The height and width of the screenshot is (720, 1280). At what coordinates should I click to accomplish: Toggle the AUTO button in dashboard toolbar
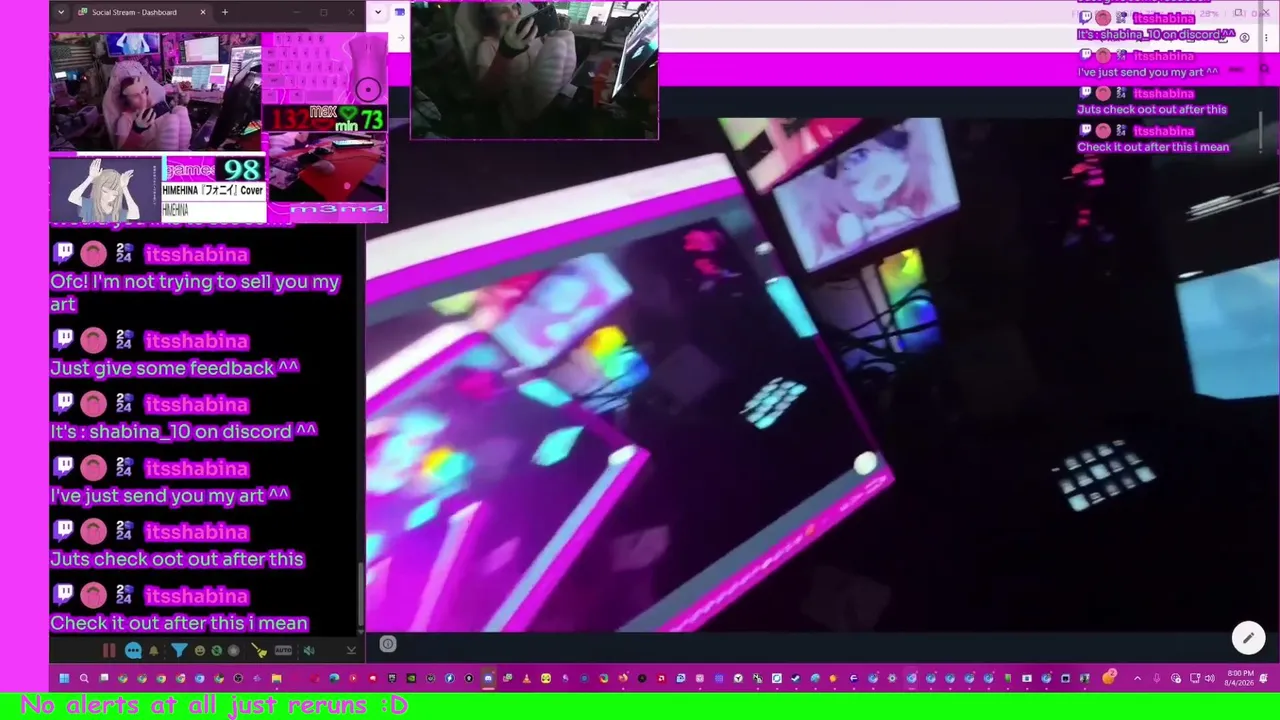tap(283, 651)
